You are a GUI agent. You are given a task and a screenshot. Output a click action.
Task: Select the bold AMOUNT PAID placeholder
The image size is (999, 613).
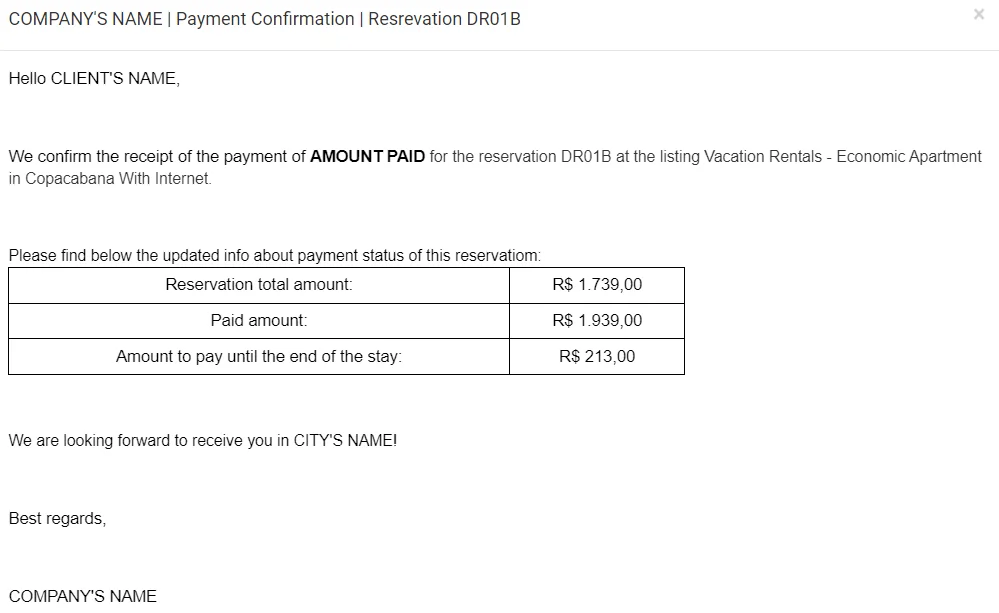click(x=368, y=157)
